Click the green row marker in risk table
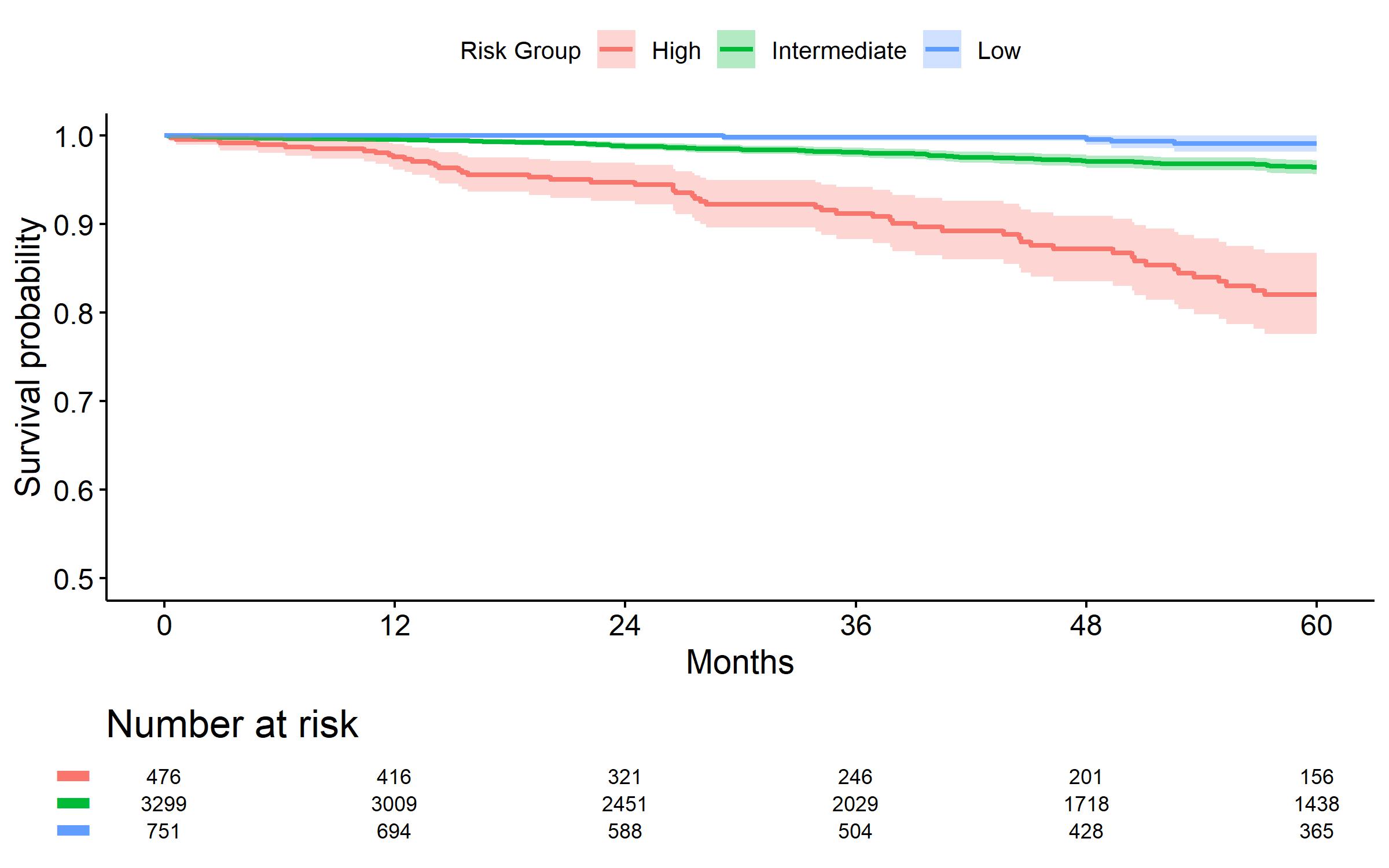1389x868 pixels. (73, 803)
